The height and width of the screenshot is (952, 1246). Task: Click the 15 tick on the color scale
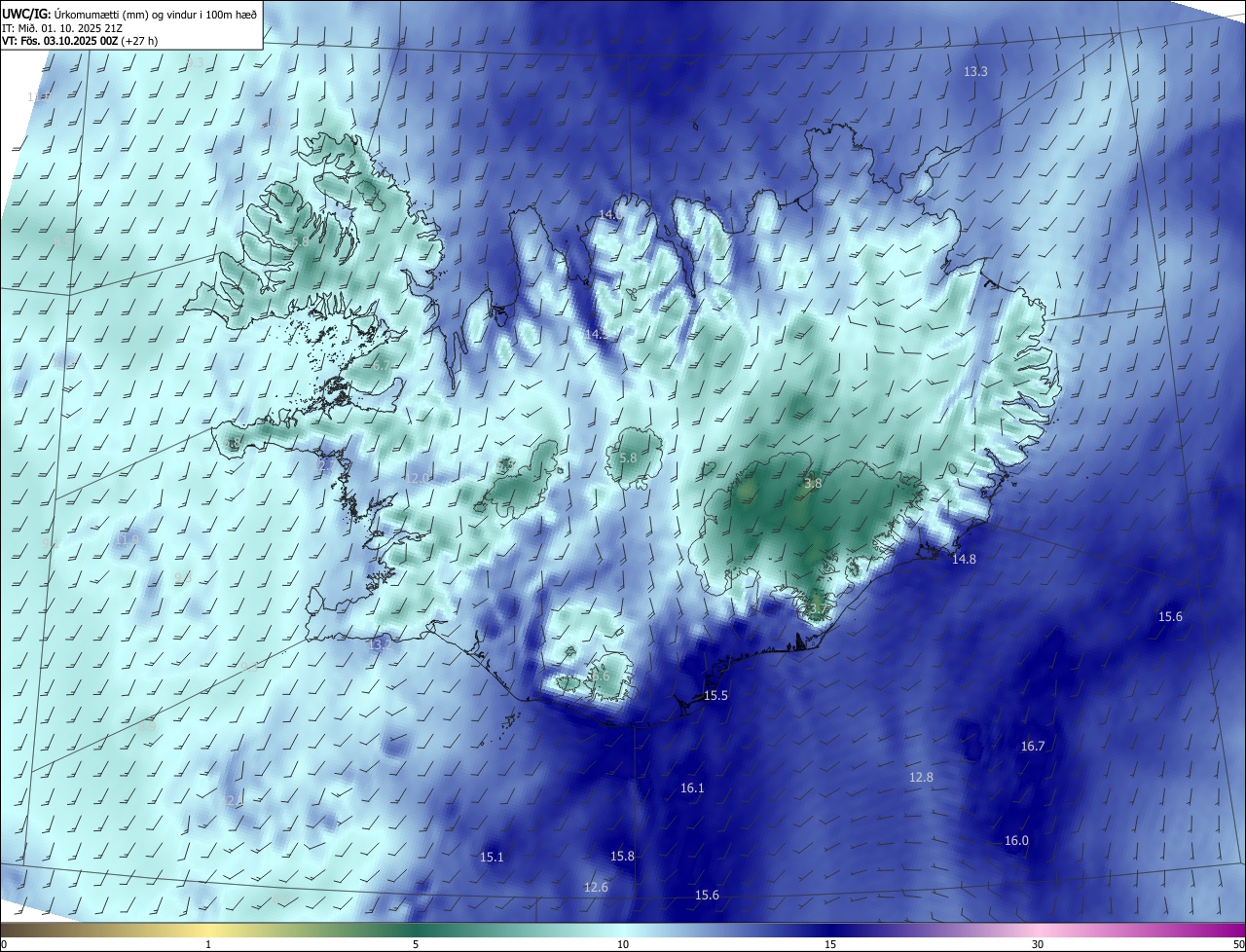click(830, 944)
